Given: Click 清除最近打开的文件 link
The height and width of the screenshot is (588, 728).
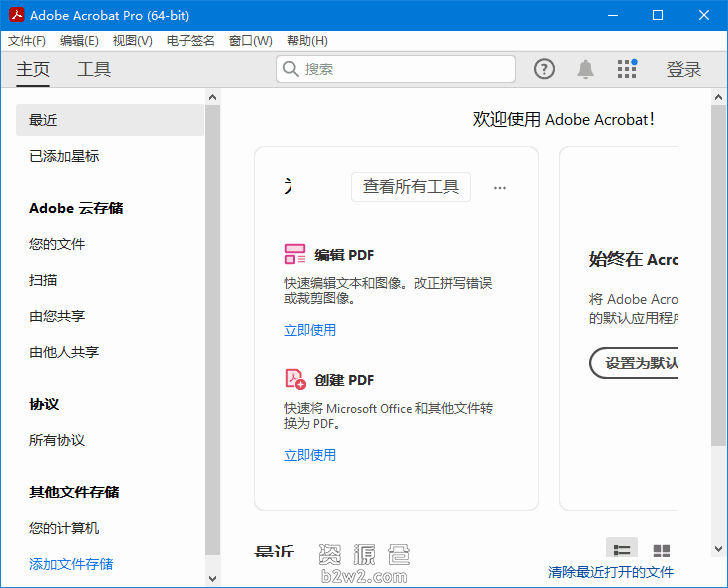Looking at the screenshot, I should click(611, 572).
